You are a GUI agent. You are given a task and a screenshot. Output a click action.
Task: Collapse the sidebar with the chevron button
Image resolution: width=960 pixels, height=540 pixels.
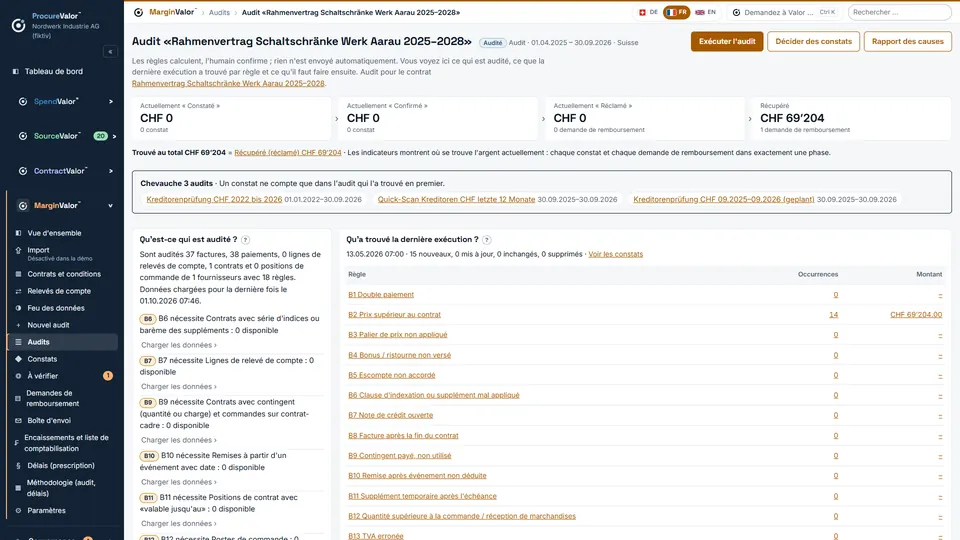[x=110, y=52]
